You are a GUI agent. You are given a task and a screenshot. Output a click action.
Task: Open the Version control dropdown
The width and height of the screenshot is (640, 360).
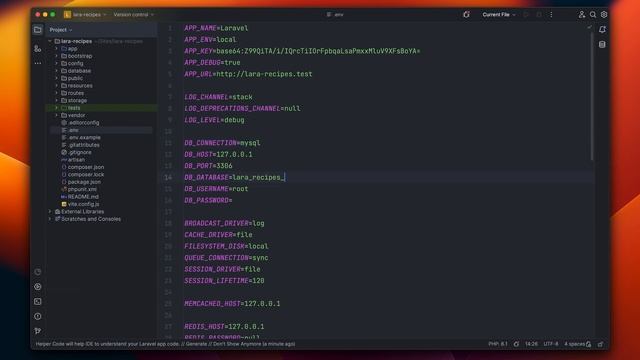pyautogui.click(x=133, y=15)
